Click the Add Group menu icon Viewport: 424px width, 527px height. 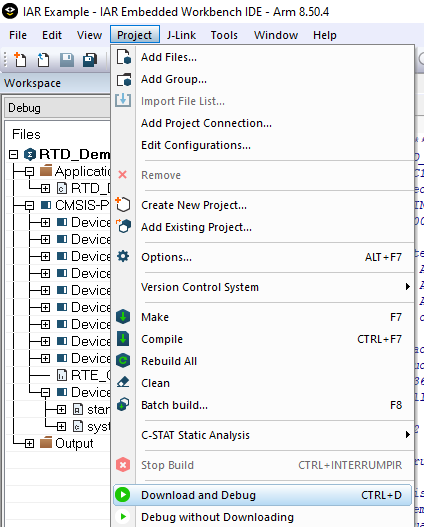click(123, 79)
